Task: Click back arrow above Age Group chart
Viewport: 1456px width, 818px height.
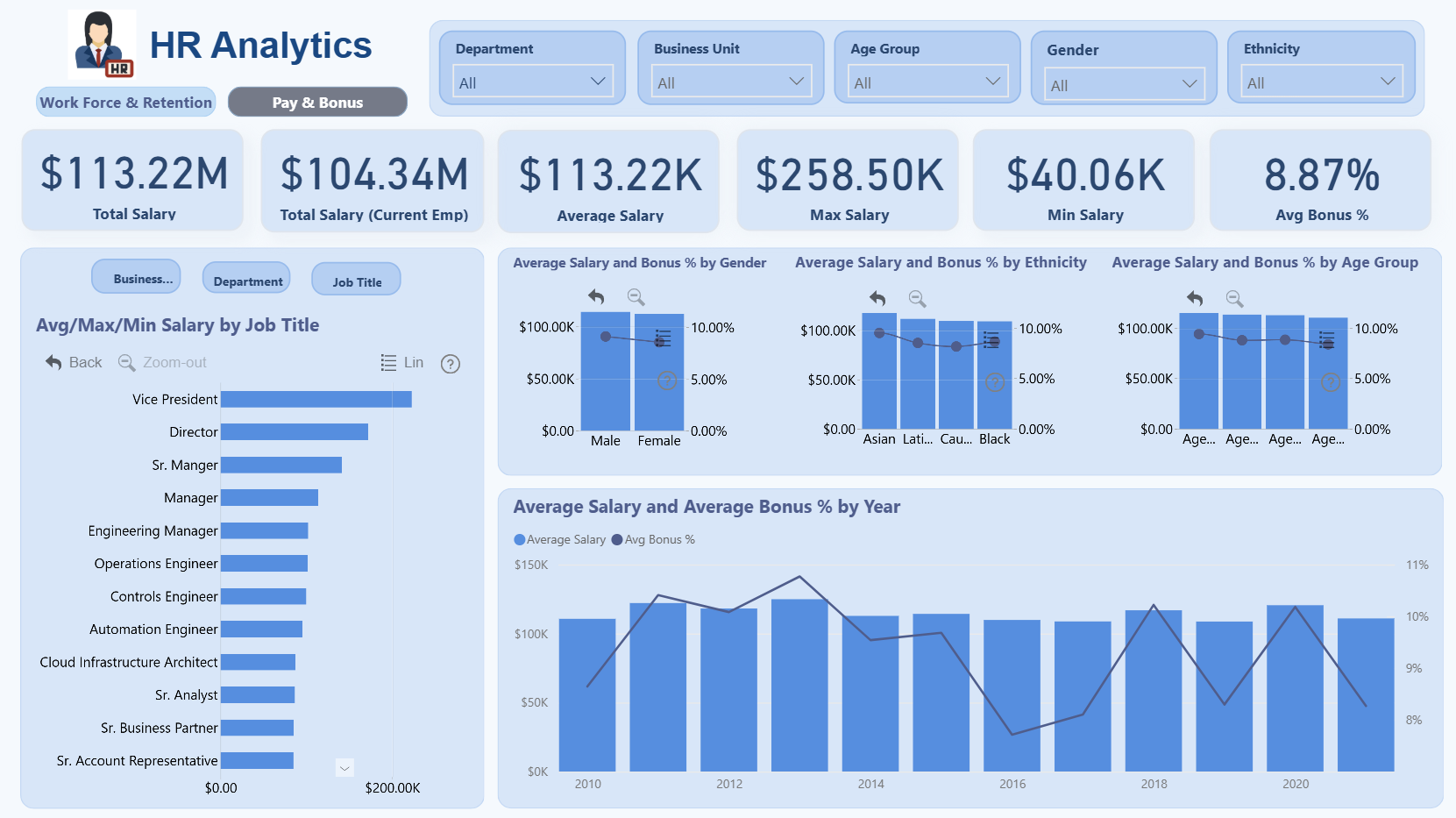Action: (x=1194, y=298)
